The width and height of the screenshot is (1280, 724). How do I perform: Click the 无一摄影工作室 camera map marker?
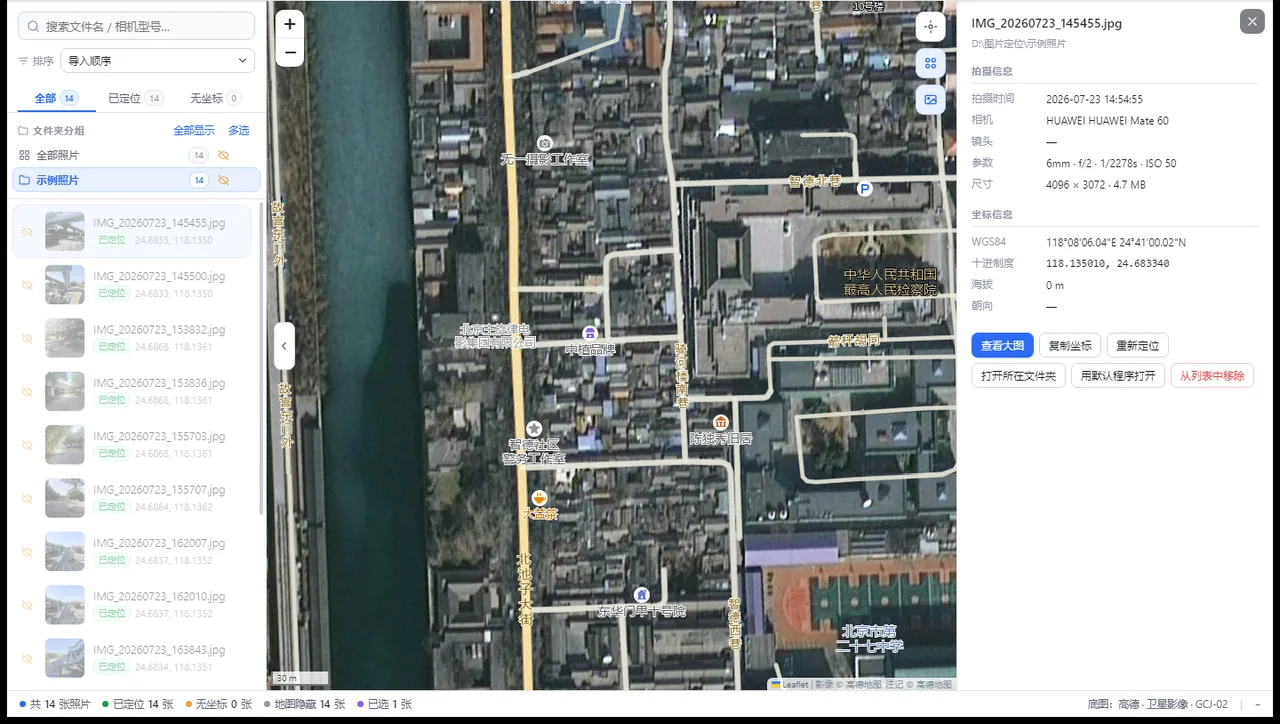tap(545, 143)
